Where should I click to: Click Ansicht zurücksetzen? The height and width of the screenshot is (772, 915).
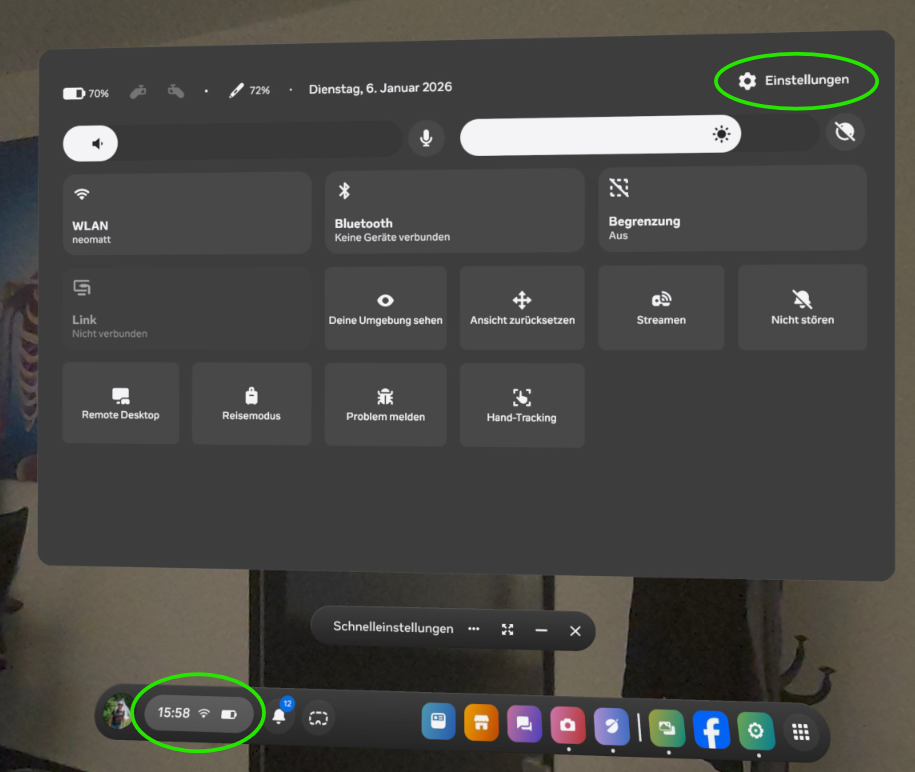pyautogui.click(x=521, y=307)
